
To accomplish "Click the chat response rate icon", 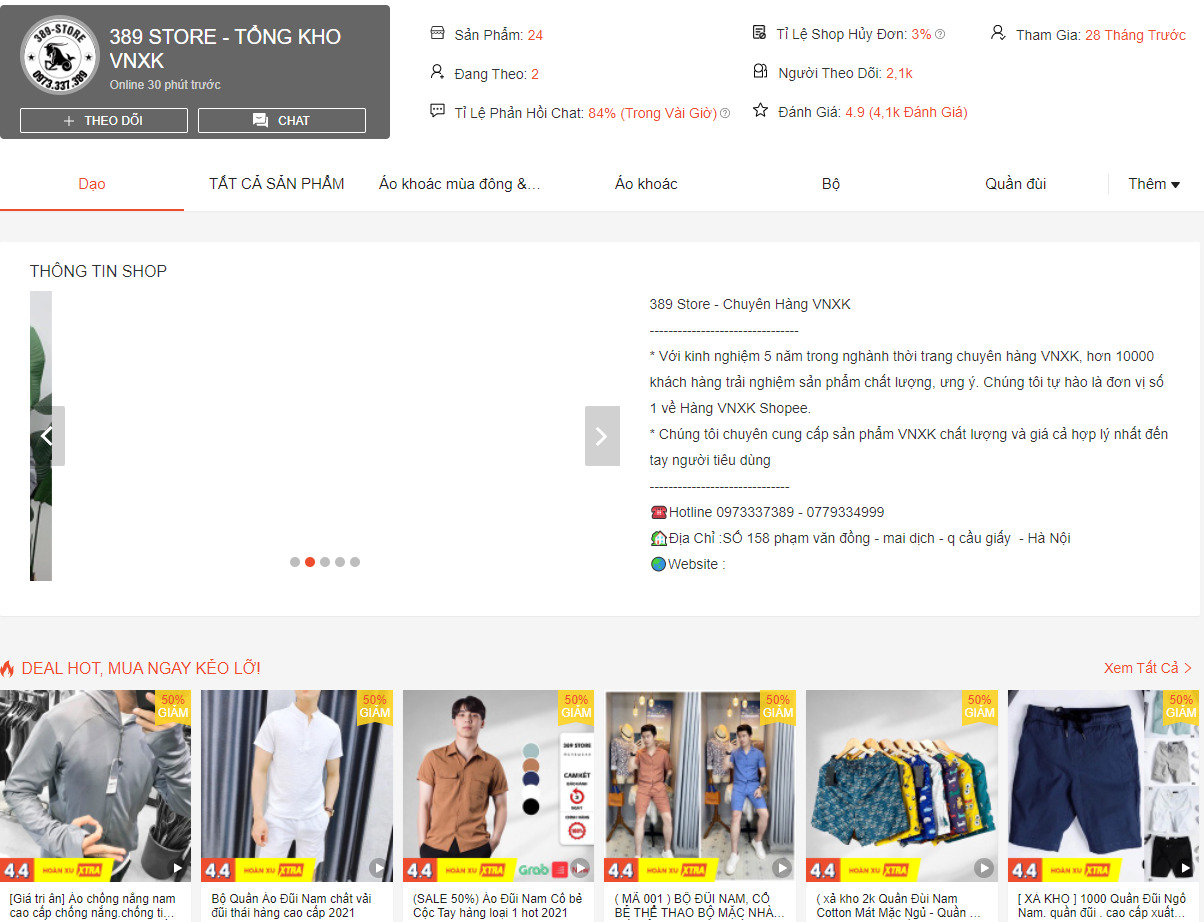I will (437, 111).
